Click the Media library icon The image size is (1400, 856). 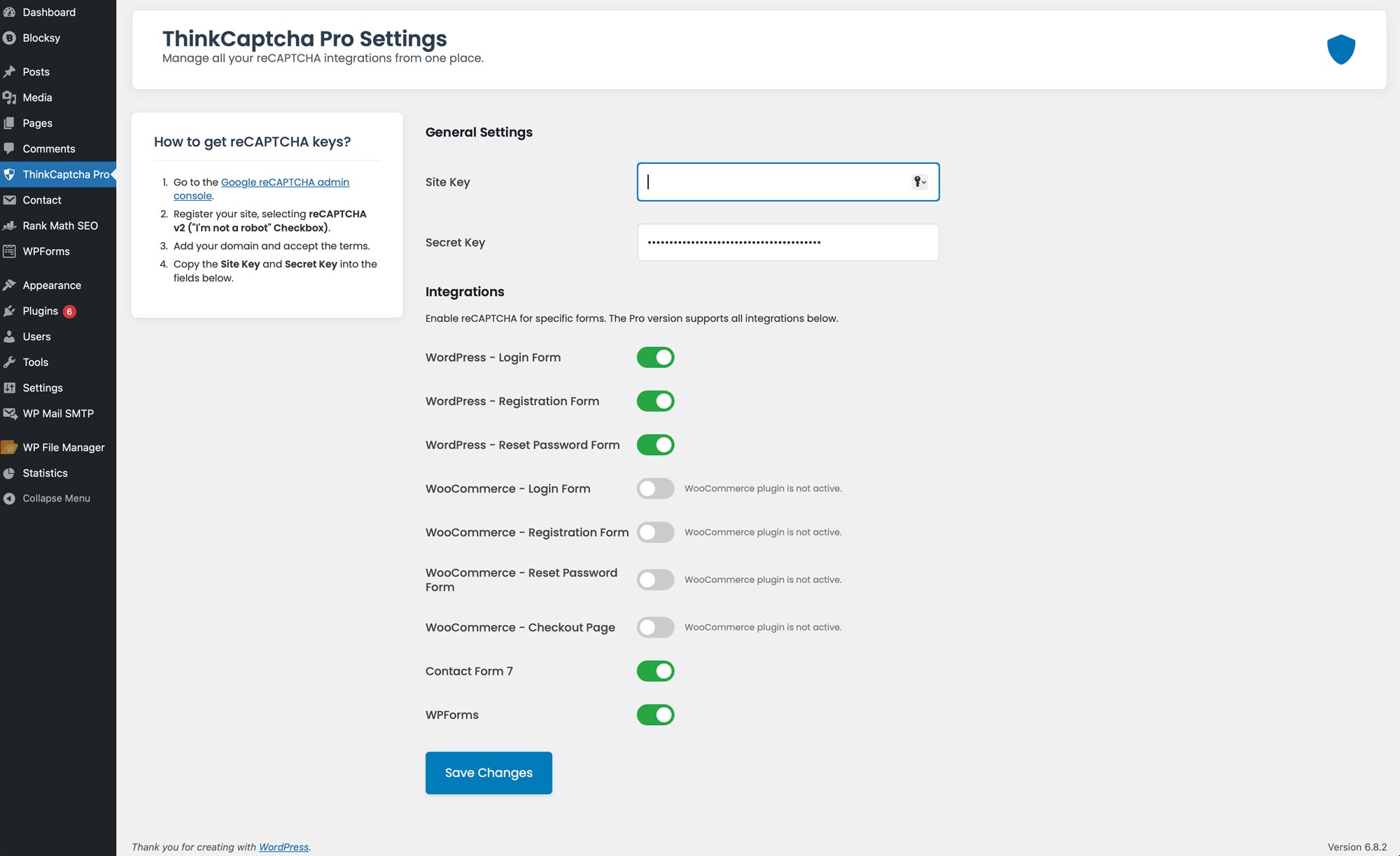click(9, 97)
